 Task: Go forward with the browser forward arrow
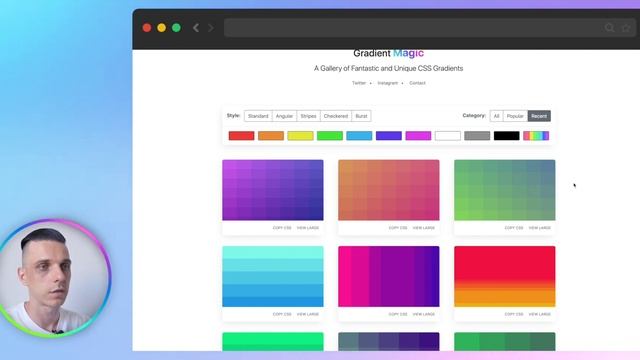tap(211, 28)
